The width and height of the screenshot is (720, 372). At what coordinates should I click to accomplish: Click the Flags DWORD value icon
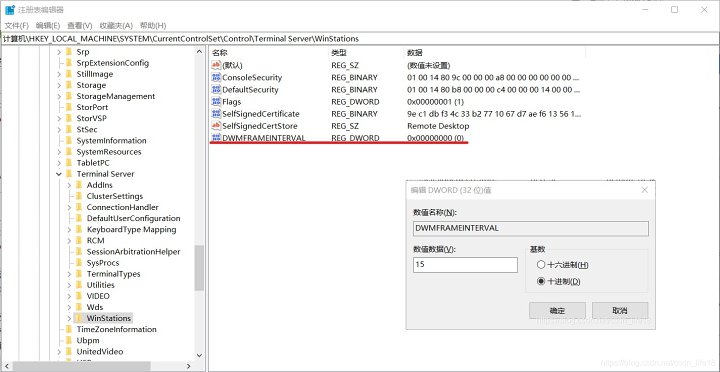point(216,101)
